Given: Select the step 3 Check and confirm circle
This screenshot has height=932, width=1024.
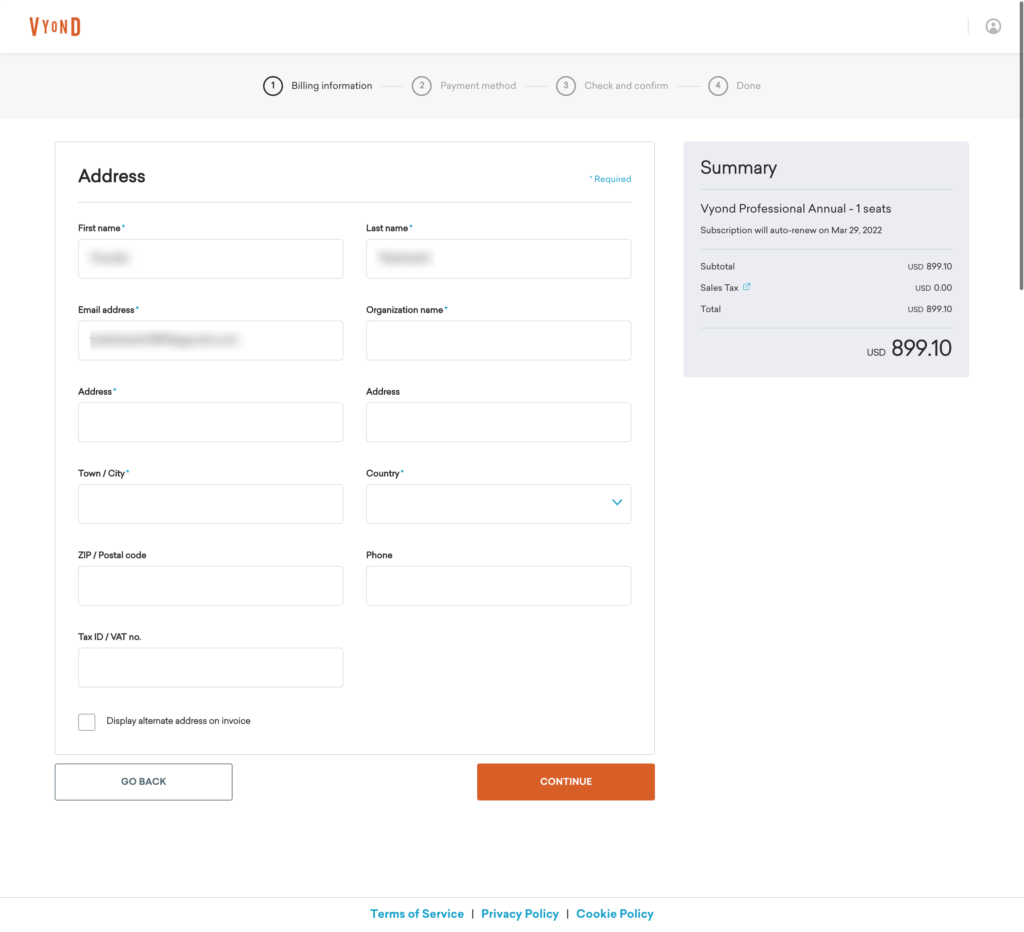Looking at the screenshot, I should (x=566, y=86).
